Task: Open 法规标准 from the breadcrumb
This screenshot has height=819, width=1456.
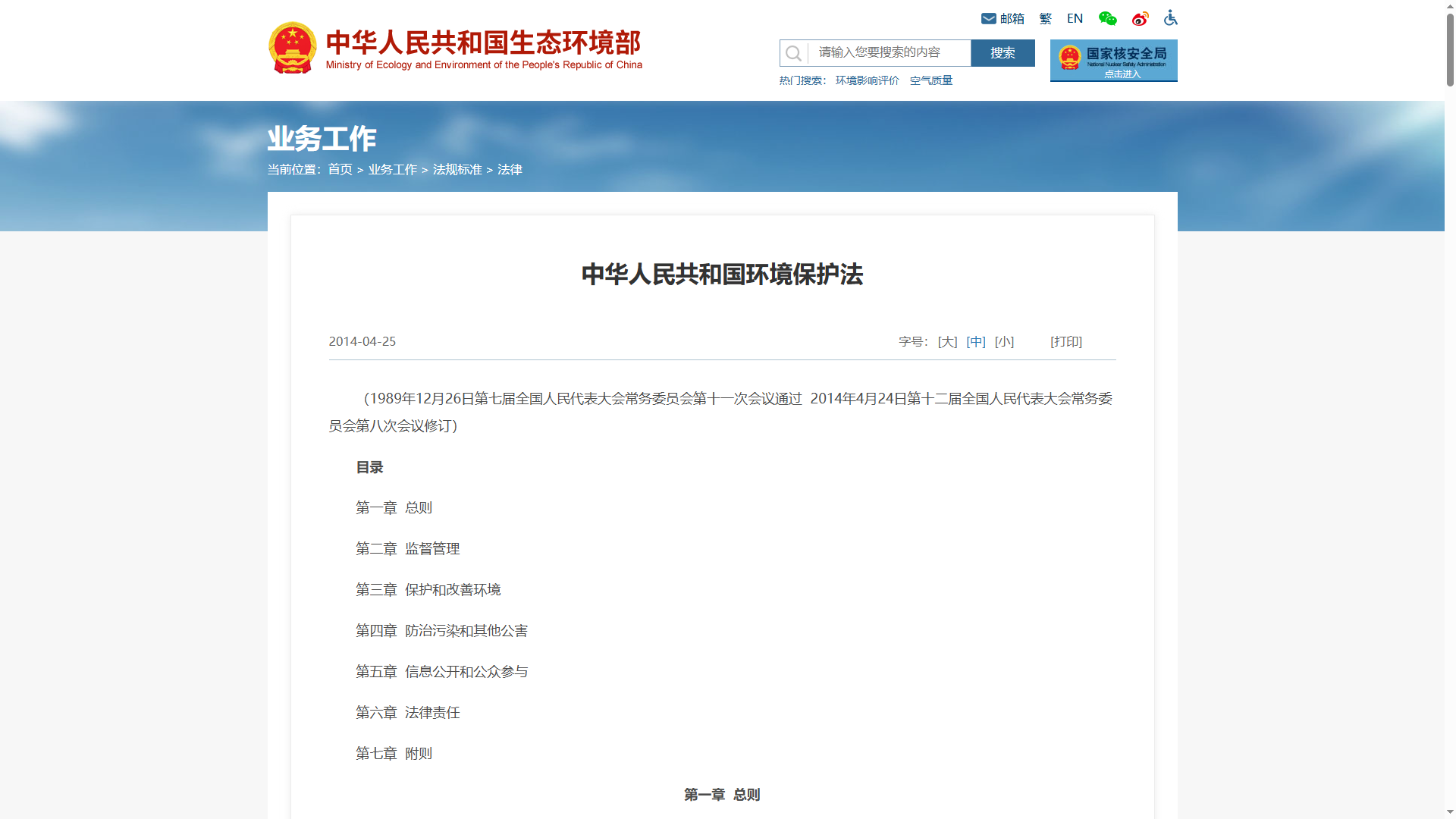Action: click(x=458, y=170)
